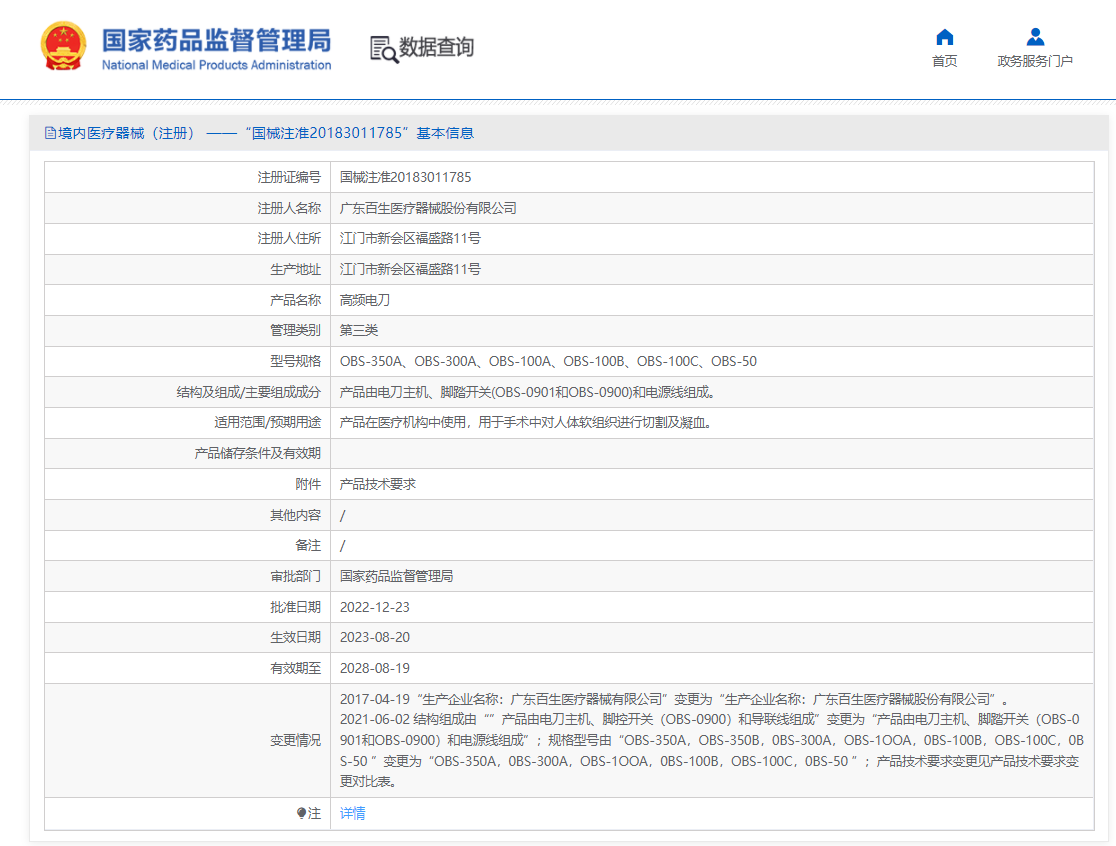The width and height of the screenshot is (1116, 846).
Task: Click the 批准日期 row label
Action: [x=295, y=607]
